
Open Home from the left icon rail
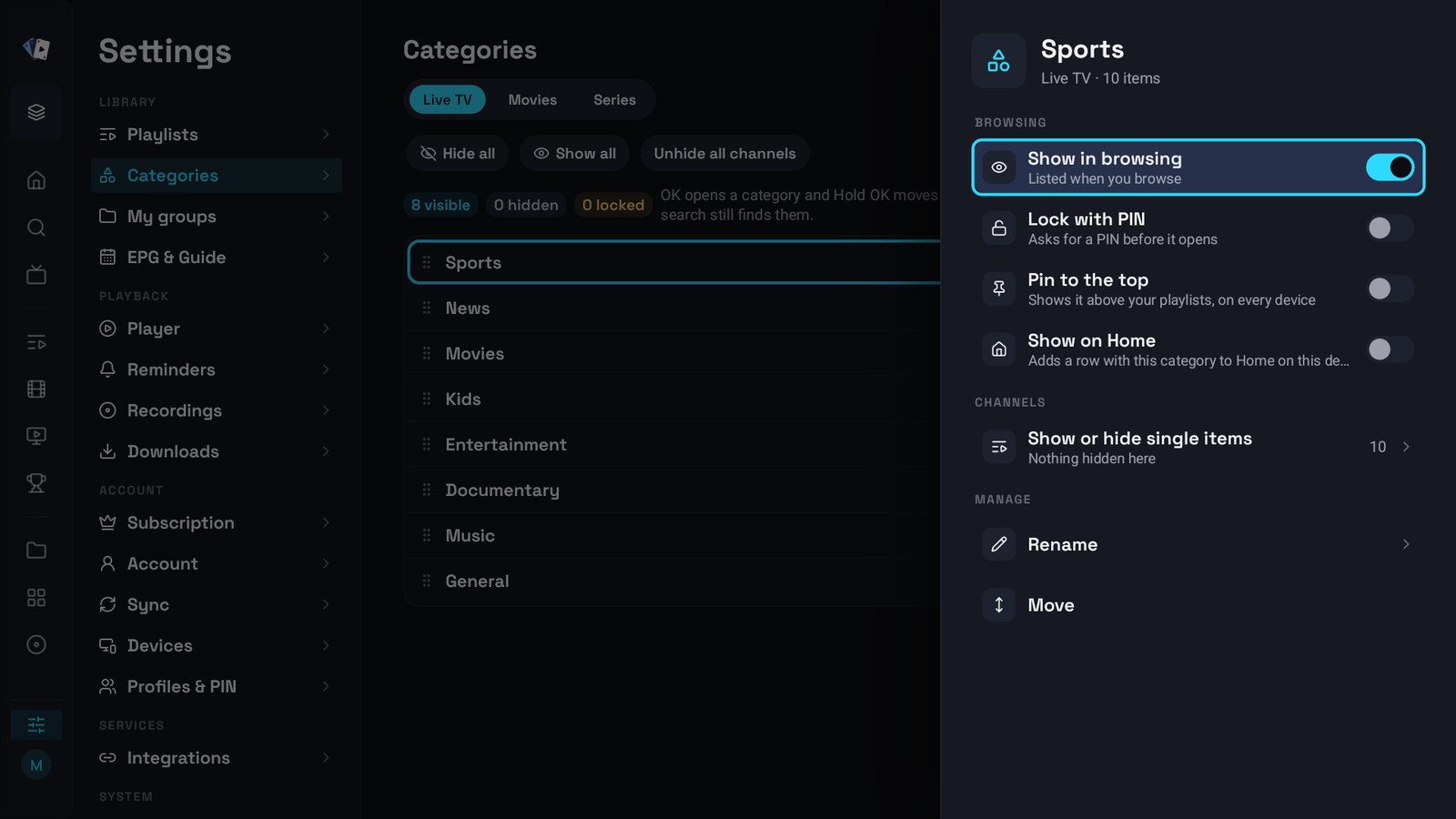click(36, 180)
